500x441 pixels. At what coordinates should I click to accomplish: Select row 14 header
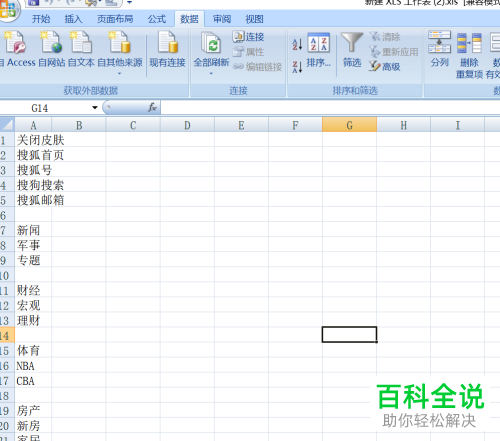tap(7, 335)
